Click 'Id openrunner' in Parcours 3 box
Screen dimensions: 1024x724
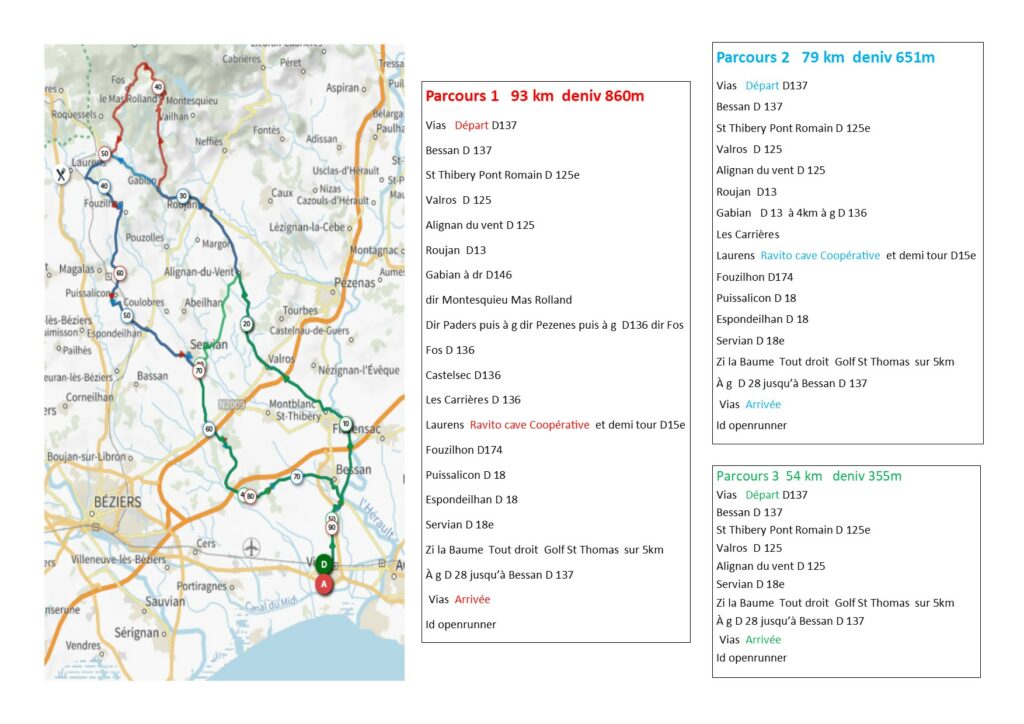point(751,658)
